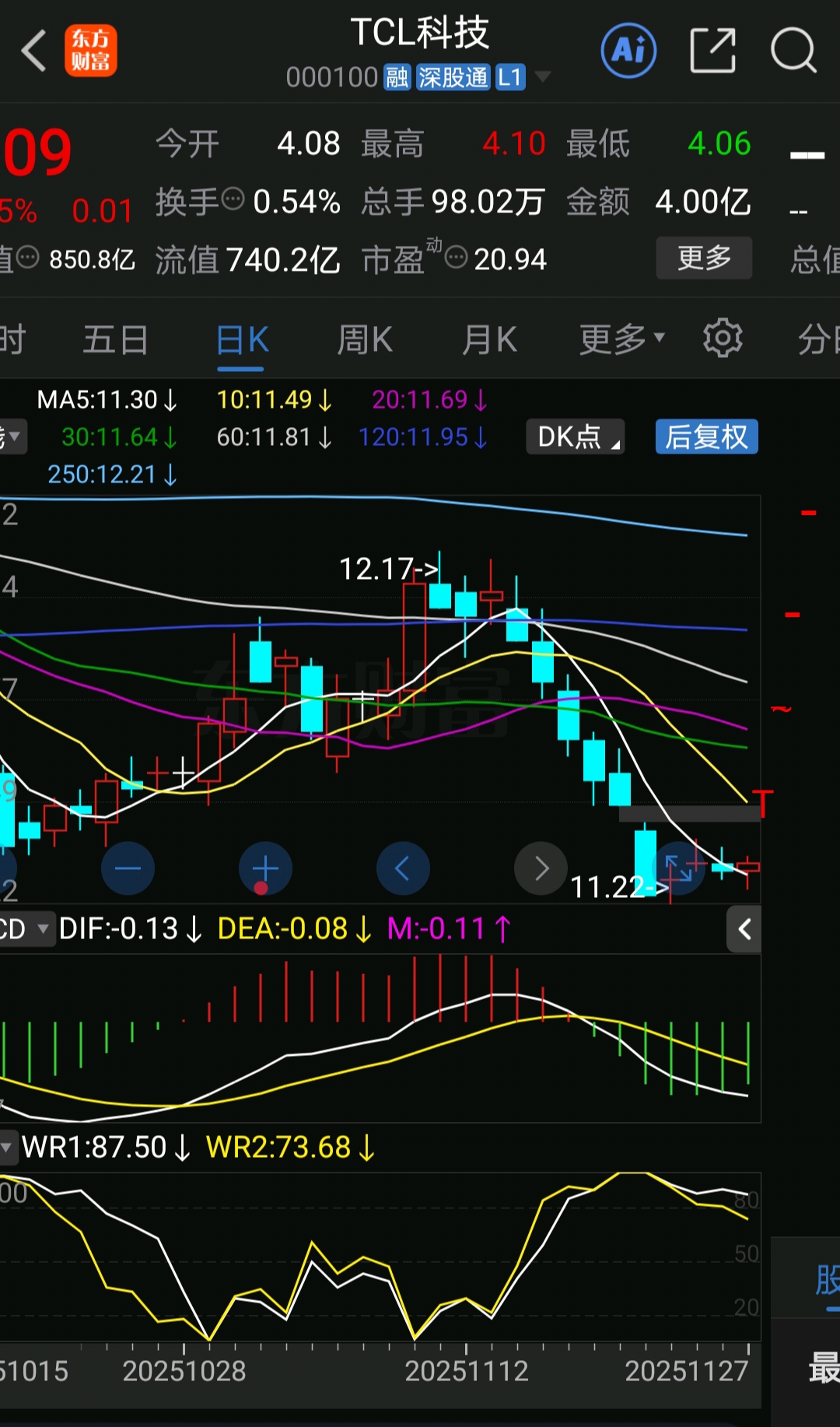Tap stock code 000100
The width and height of the screenshot is (840, 1427).
331,77
